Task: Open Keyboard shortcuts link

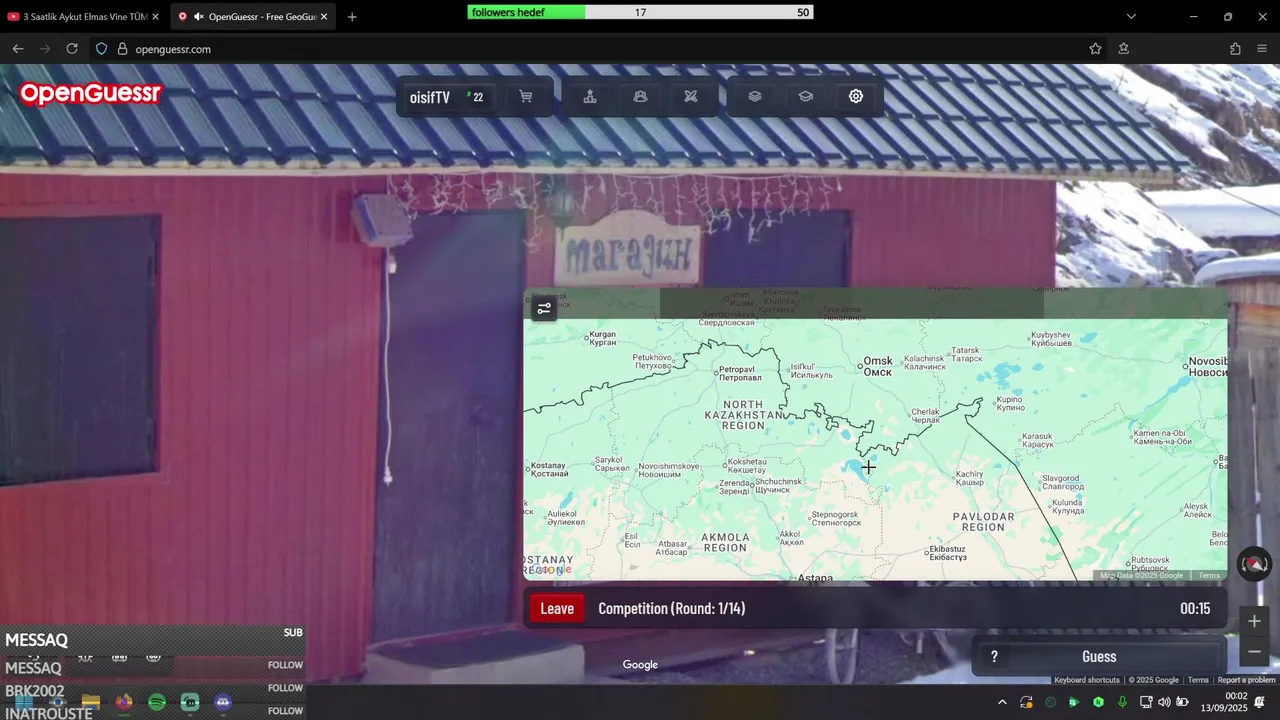Action: tap(1087, 680)
